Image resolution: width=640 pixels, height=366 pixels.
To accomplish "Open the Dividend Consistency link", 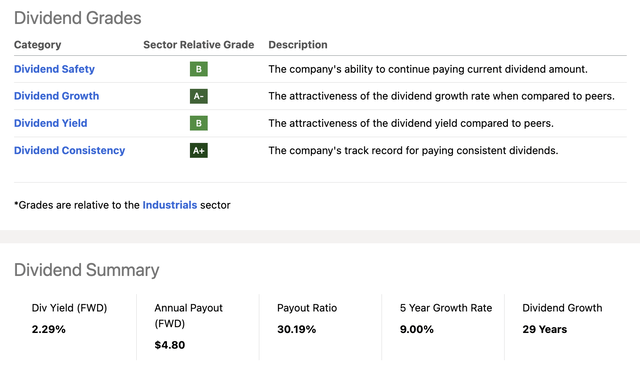I will (x=69, y=151).
